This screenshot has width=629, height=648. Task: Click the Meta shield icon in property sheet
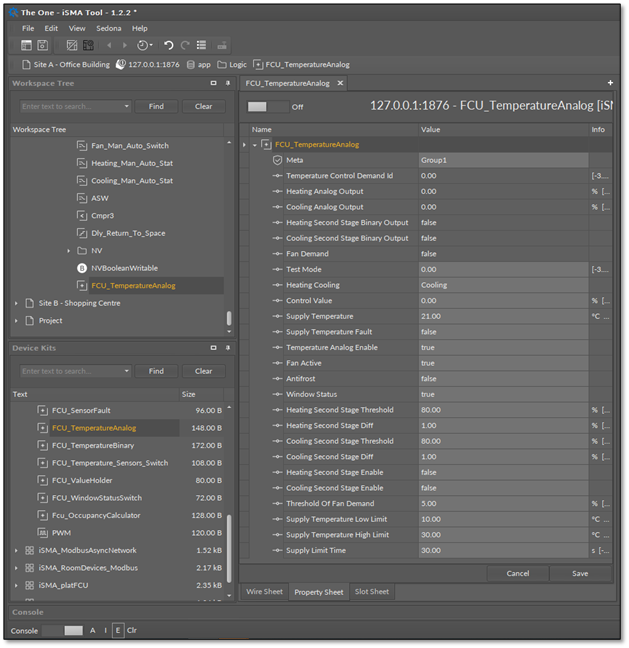tap(278, 160)
